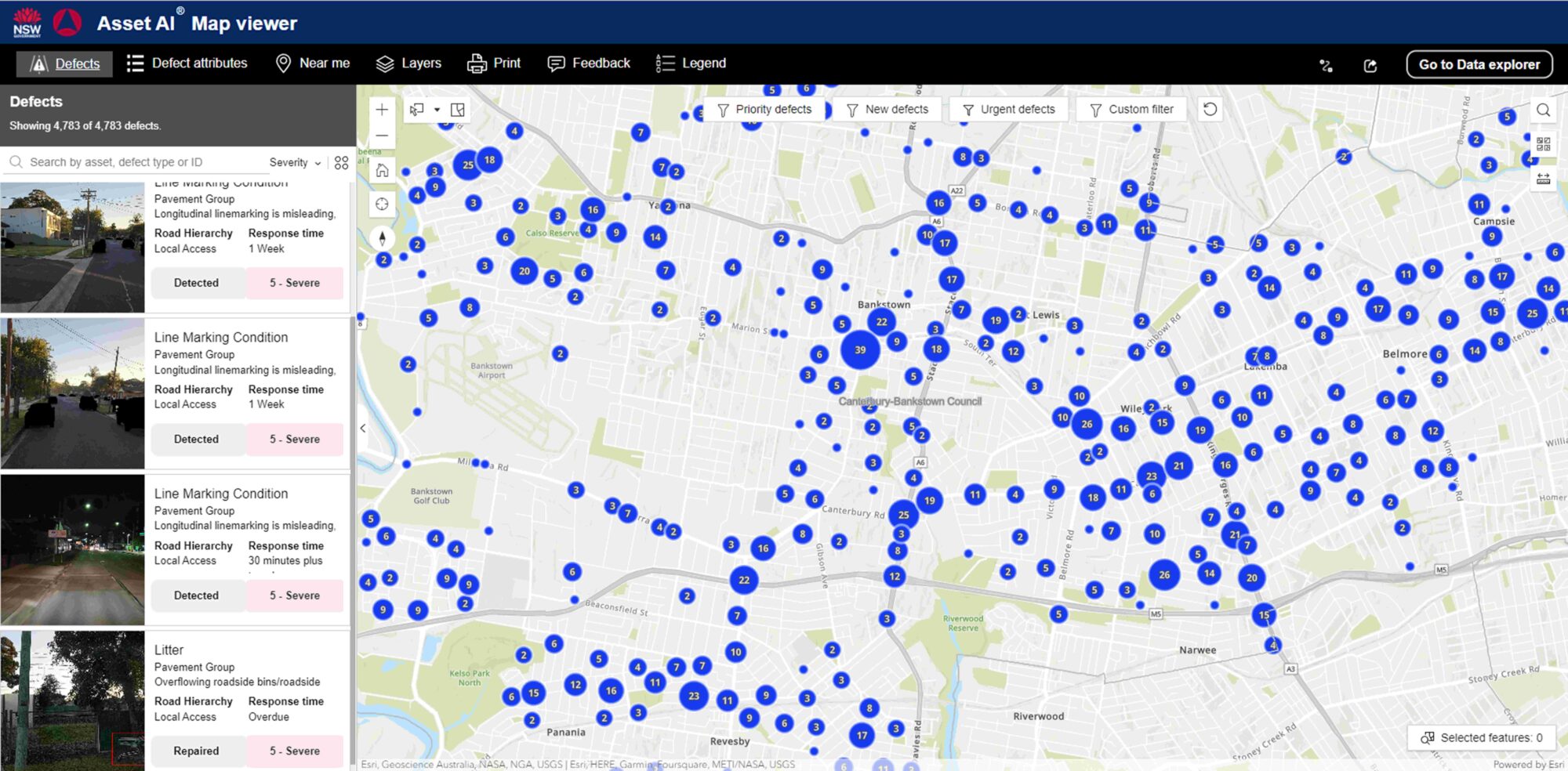Screen dimensions: 1568x771
Task: Click the Overdue response time text
Action: [x=269, y=717]
